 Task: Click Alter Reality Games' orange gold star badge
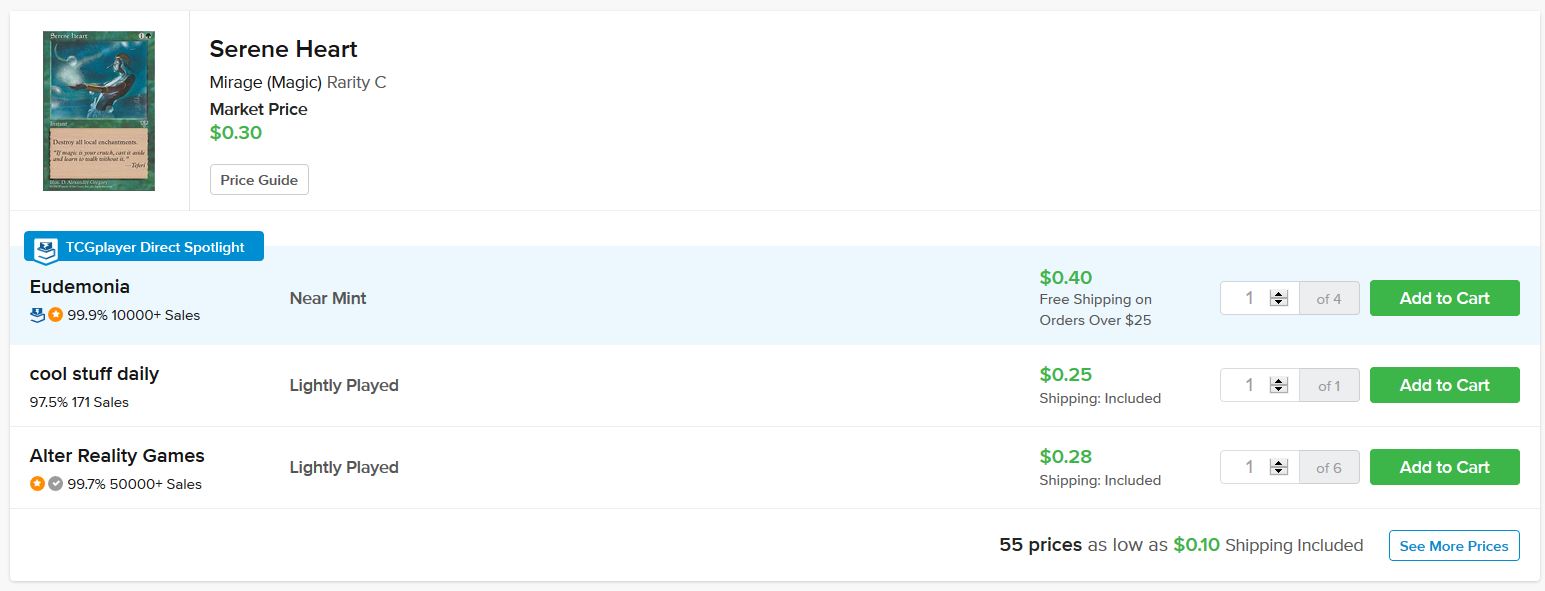coord(38,484)
